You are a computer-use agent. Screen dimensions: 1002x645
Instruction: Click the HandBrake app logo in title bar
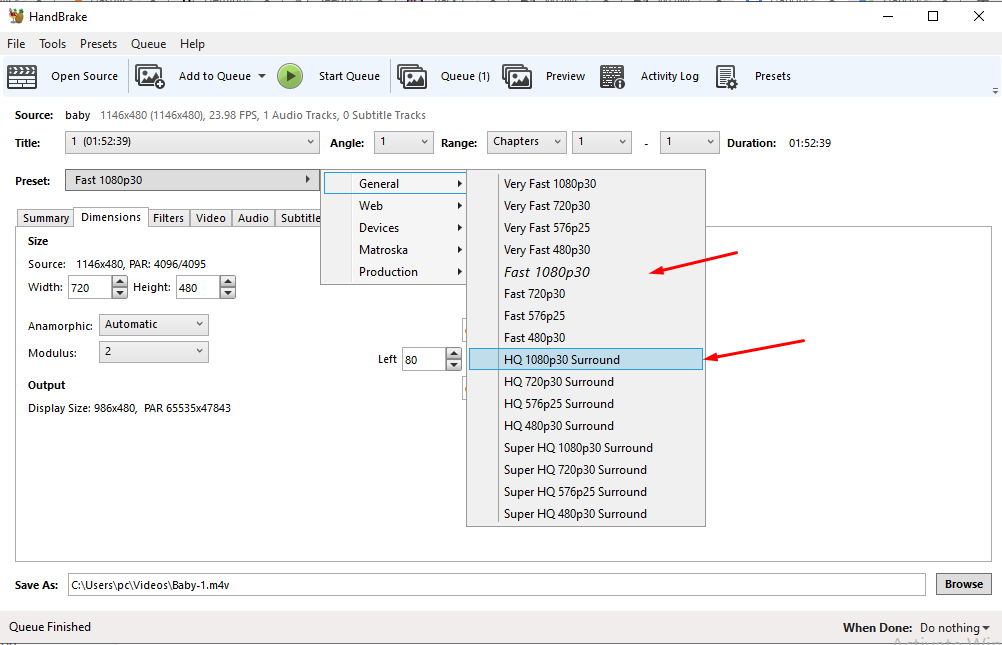tap(15, 16)
